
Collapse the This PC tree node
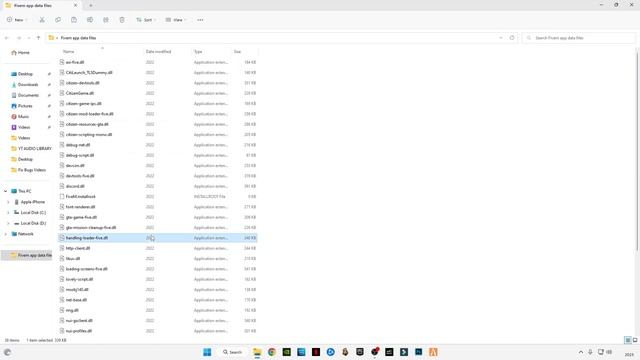click(x=5, y=191)
